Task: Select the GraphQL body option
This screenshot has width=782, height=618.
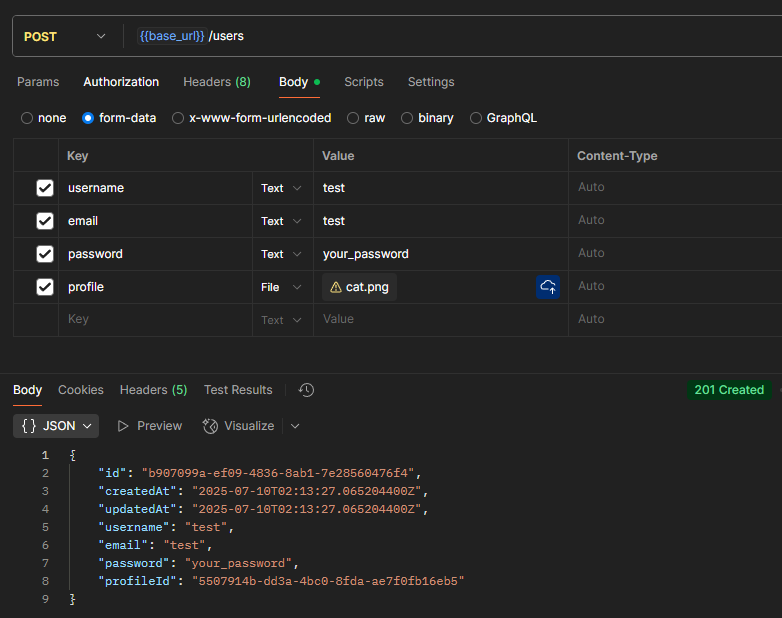Action: click(x=476, y=118)
